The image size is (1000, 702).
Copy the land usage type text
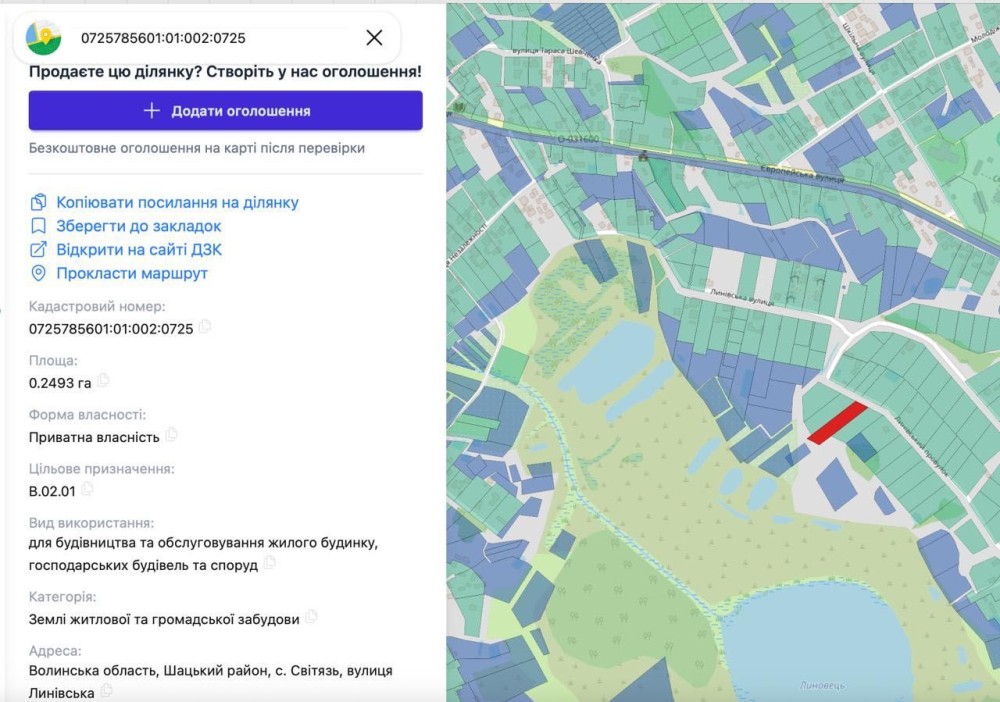270,563
